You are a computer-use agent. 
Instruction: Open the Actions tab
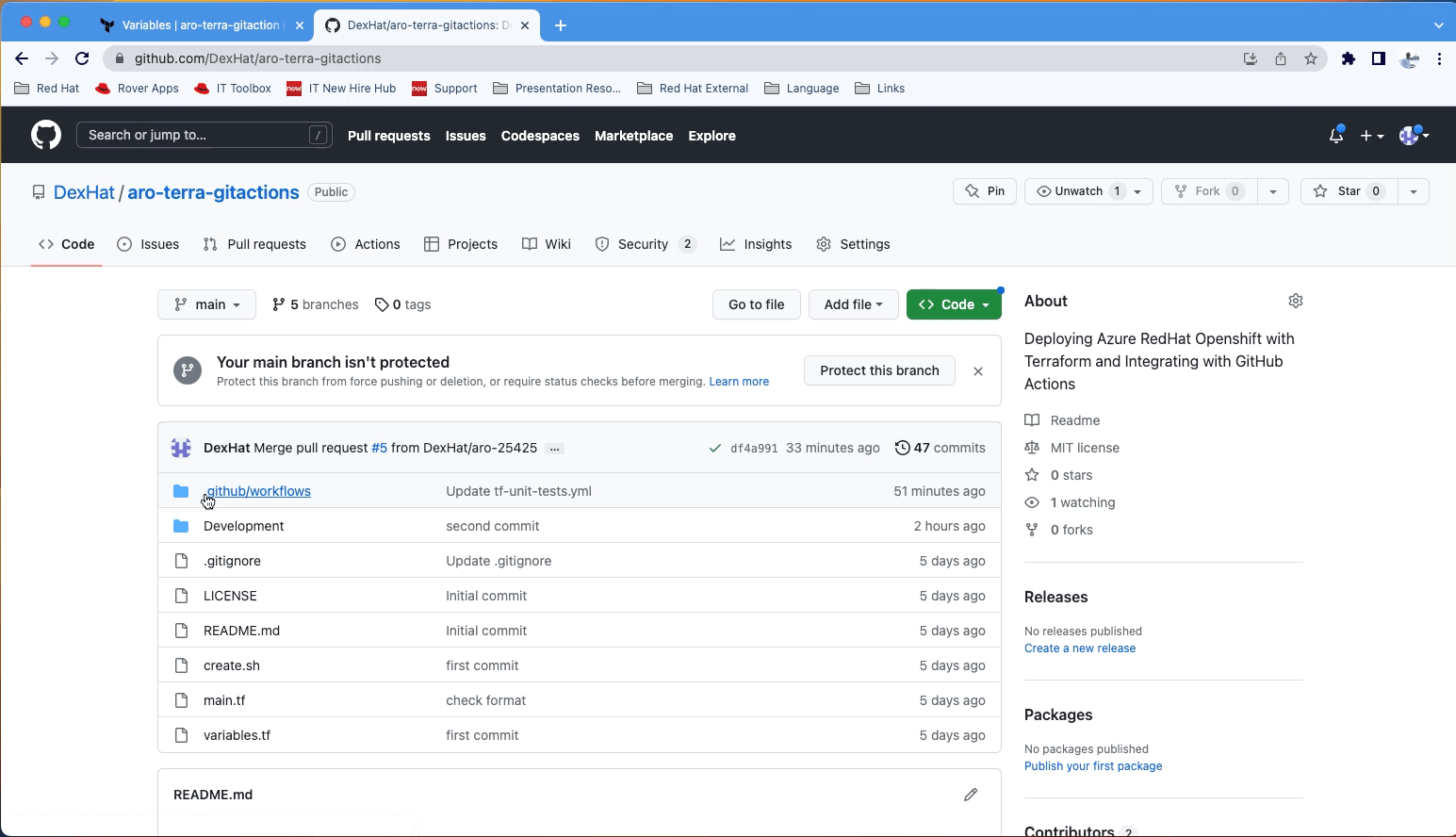pos(366,244)
